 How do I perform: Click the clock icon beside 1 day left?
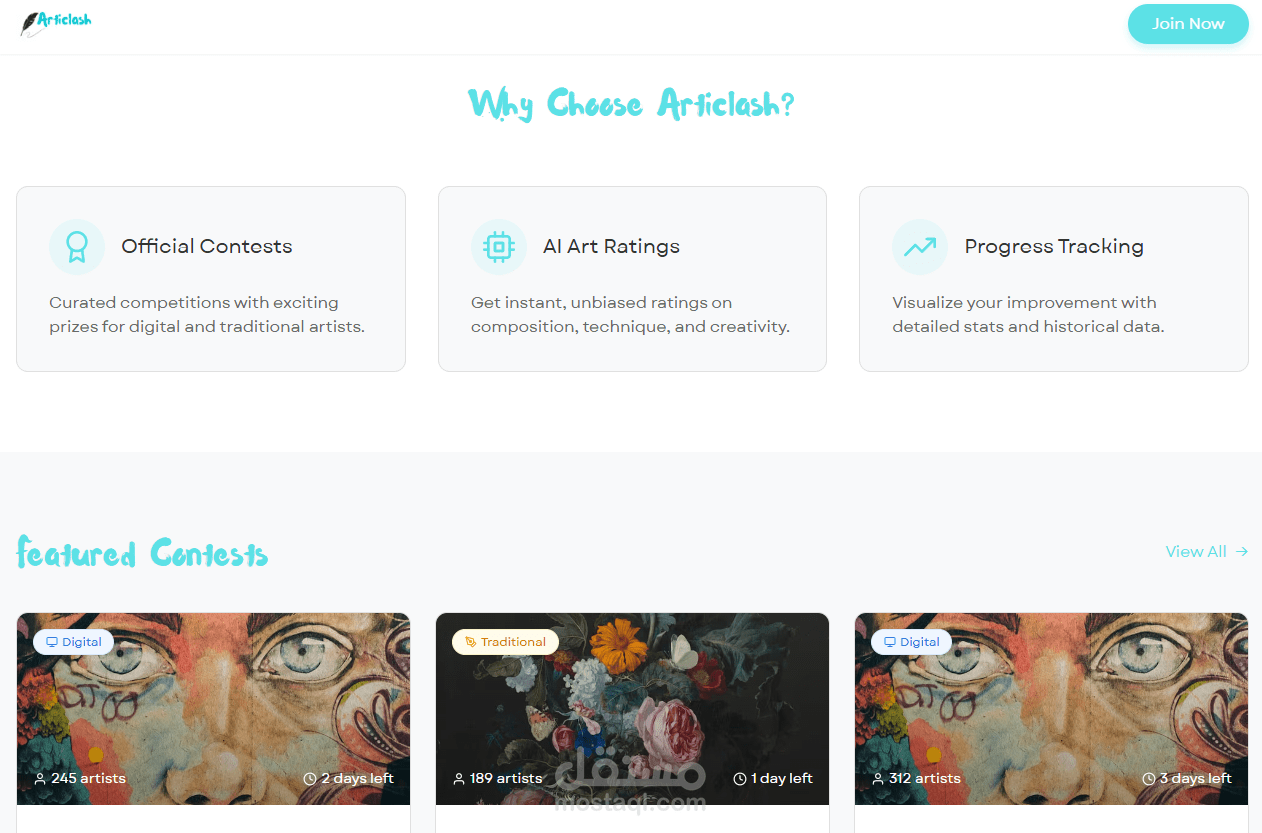pos(740,779)
